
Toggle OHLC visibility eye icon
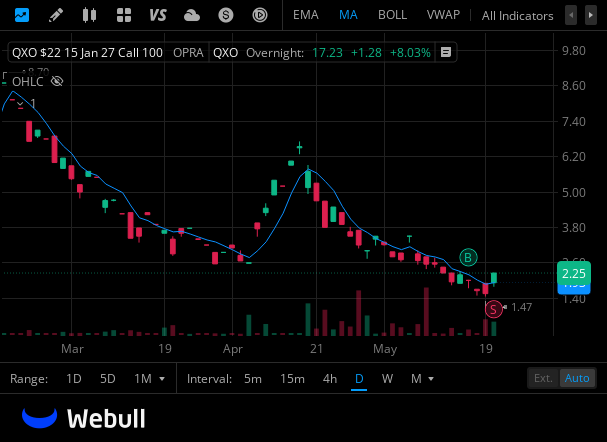(x=57, y=81)
